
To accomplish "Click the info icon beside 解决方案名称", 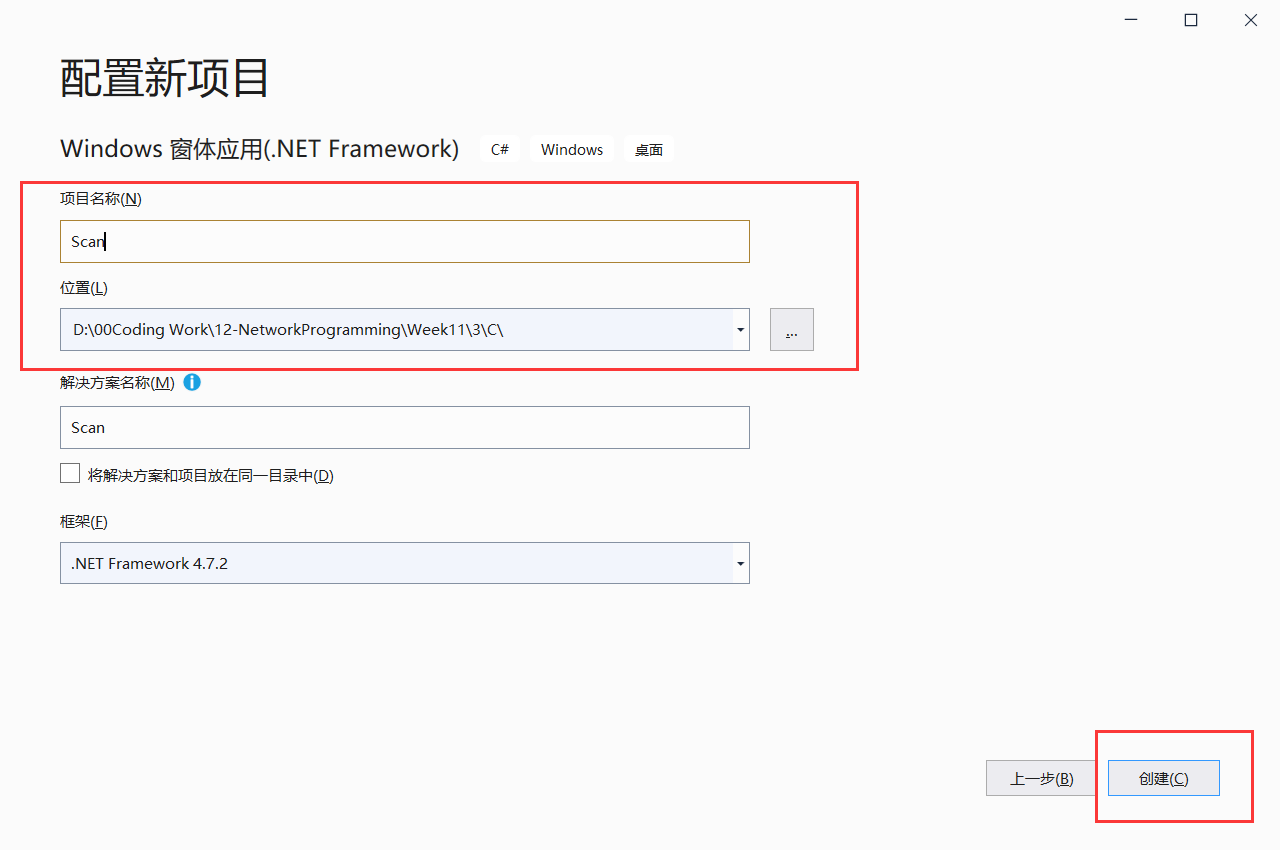I will 192,382.
